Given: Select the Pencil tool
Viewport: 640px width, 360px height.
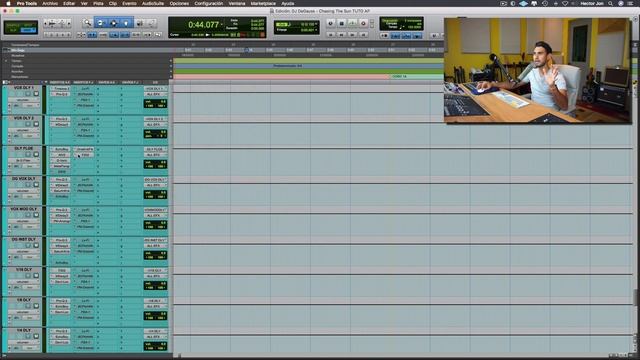Looking at the screenshot, I should 151,23.
